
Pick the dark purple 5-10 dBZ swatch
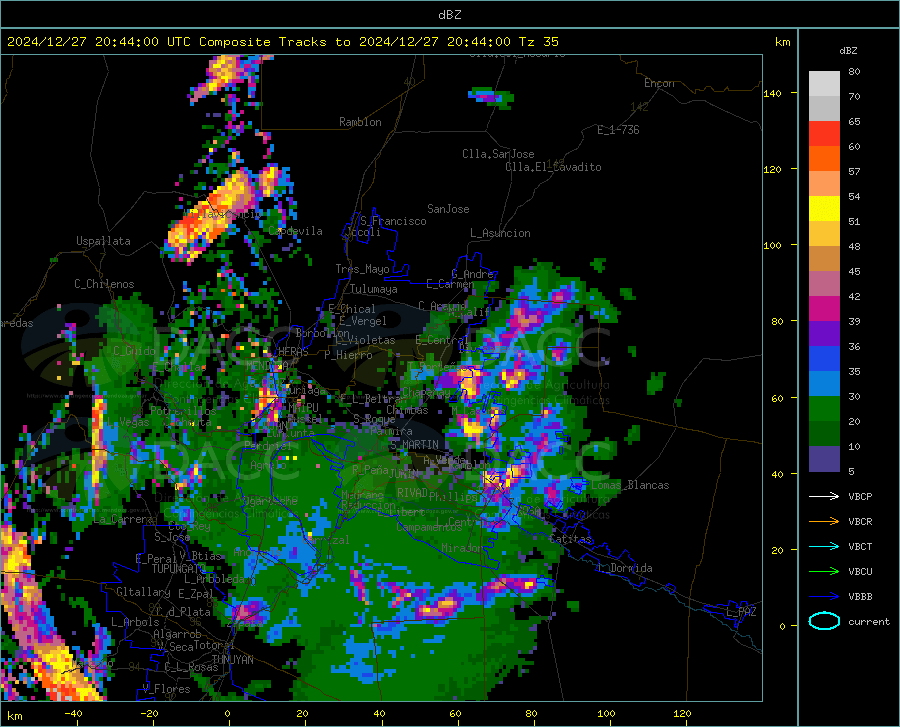[x=824, y=459]
